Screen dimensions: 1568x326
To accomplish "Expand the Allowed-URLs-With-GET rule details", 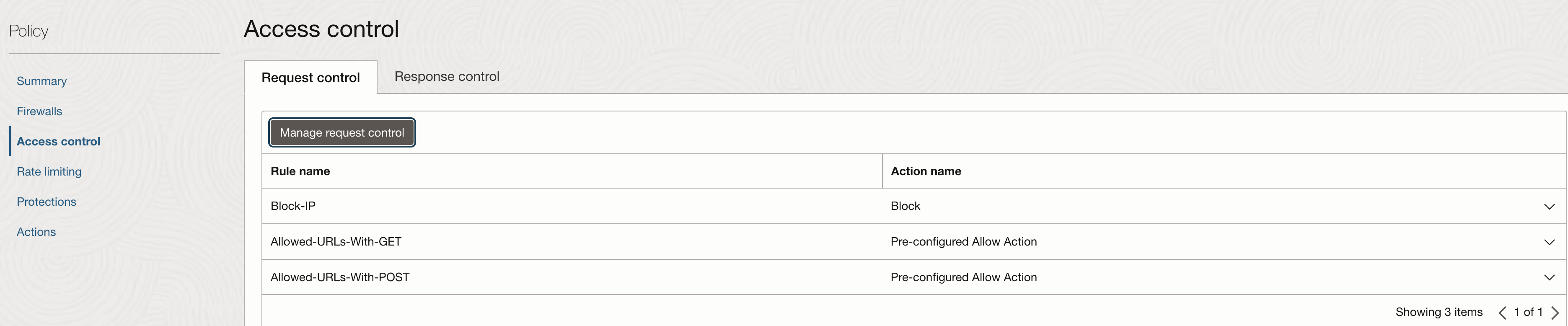I will click(x=1549, y=242).
